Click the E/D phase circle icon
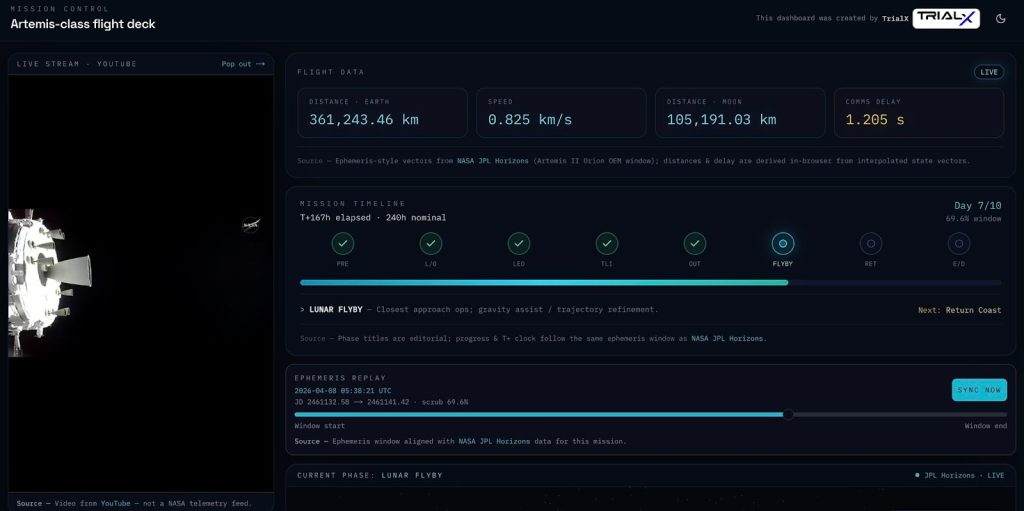This screenshot has height=511, width=1024. click(958, 243)
